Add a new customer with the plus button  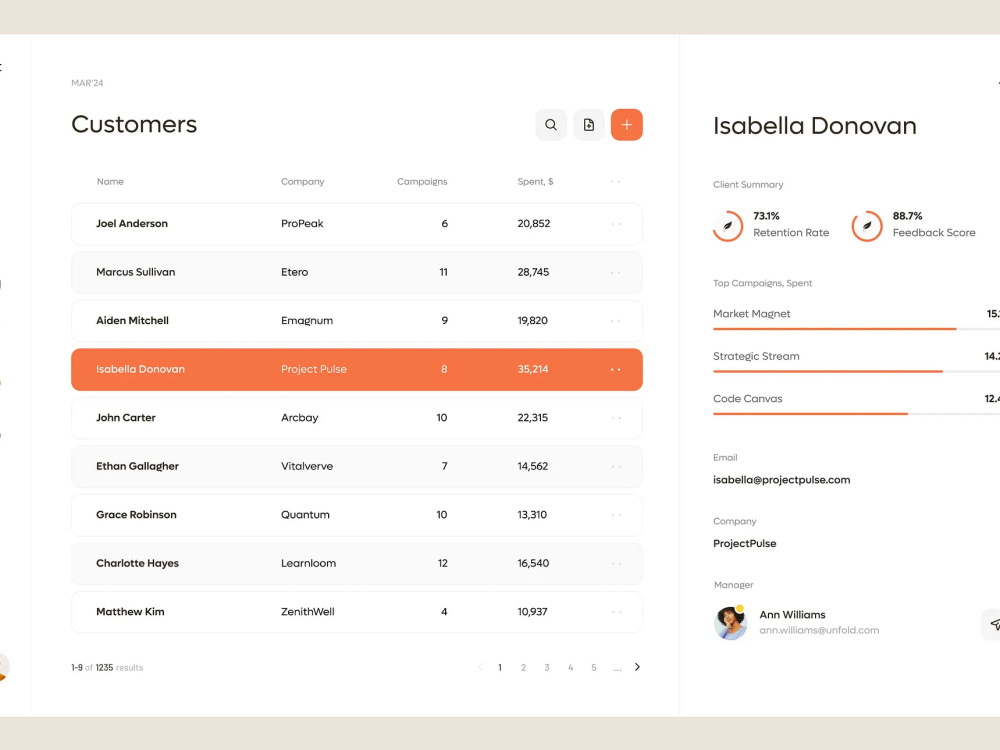[x=627, y=125]
